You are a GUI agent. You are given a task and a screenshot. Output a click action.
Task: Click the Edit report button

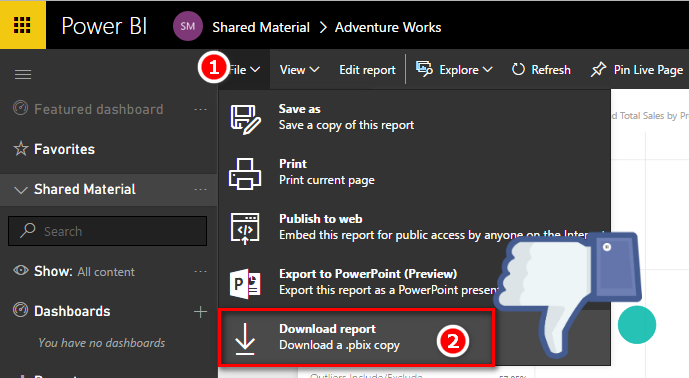click(x=367, y=70)
